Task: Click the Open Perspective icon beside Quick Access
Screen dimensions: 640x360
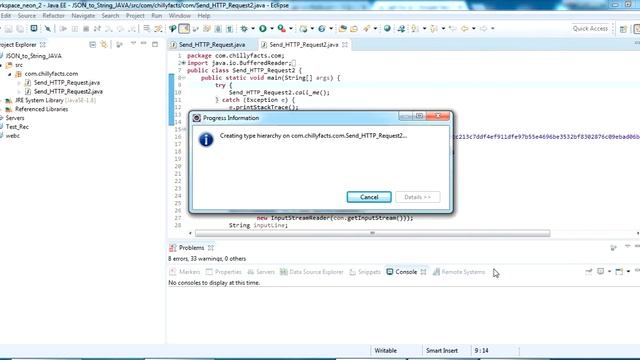Action: 623,29
